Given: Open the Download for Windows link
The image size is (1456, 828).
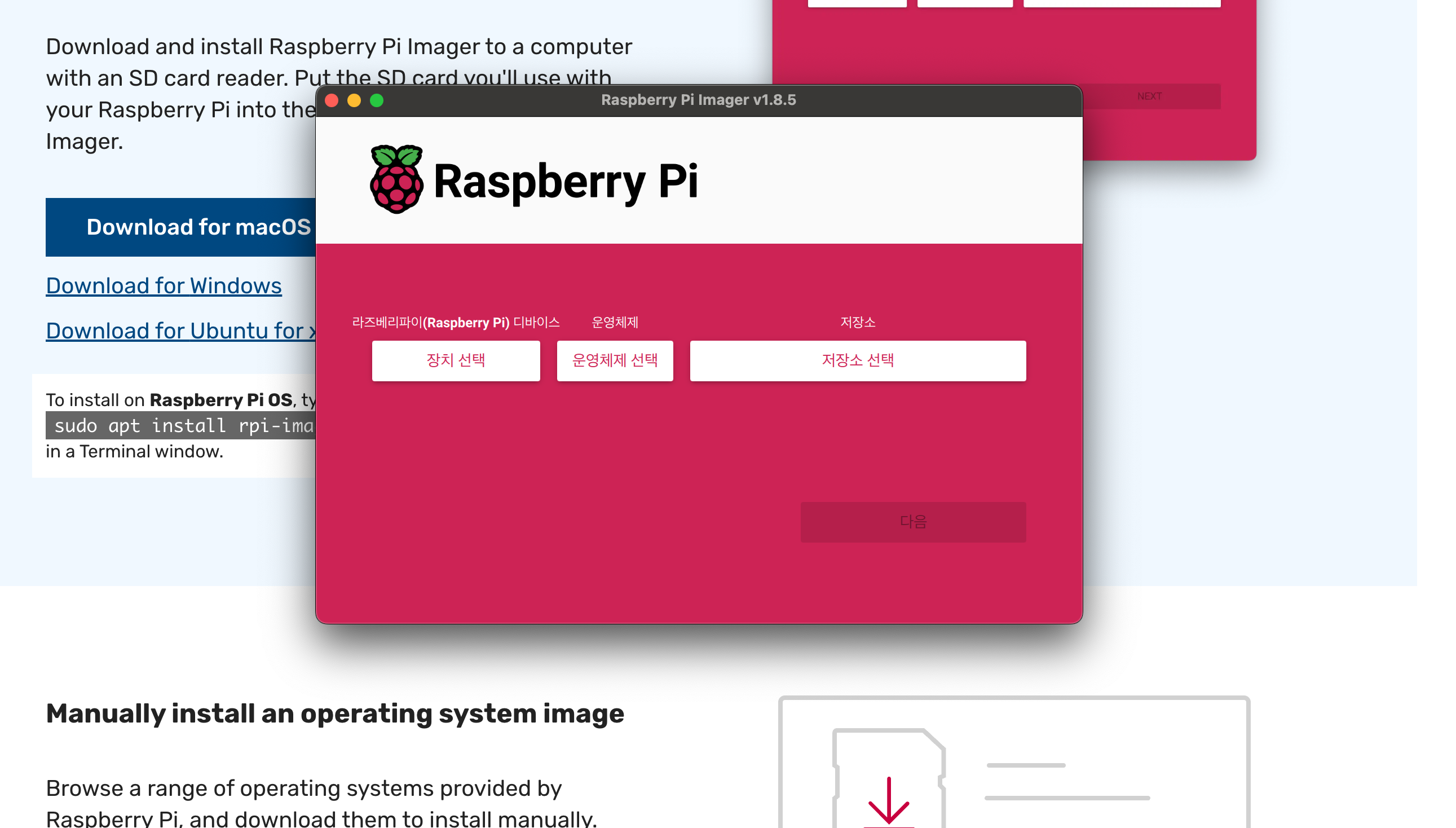Looking at the screenshot, I should 164,286.
